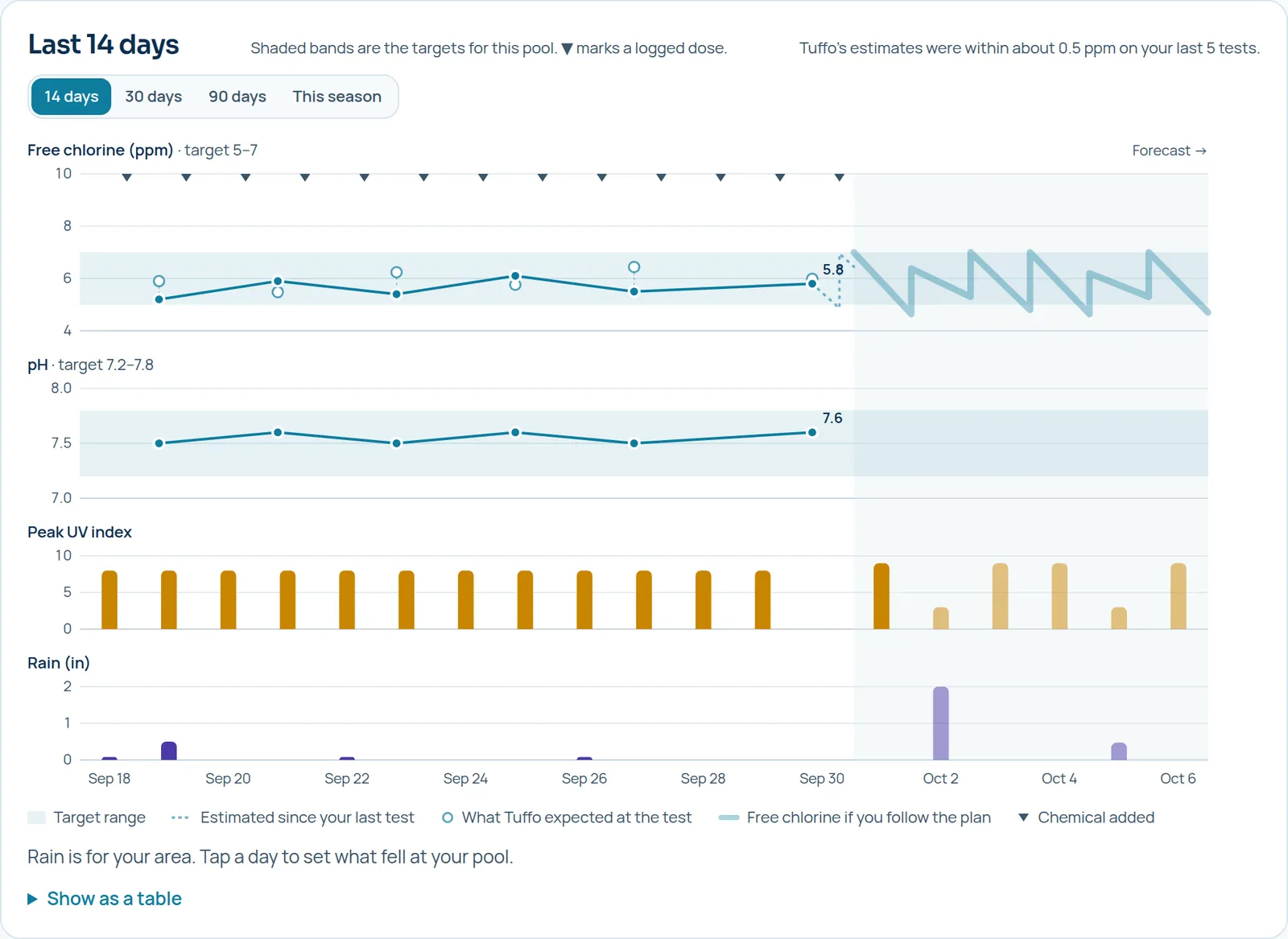The height and width of the screenshot is (939, 1288).
Task: Select the latest free chlorine point labeled 5.8
Action: 812,283
